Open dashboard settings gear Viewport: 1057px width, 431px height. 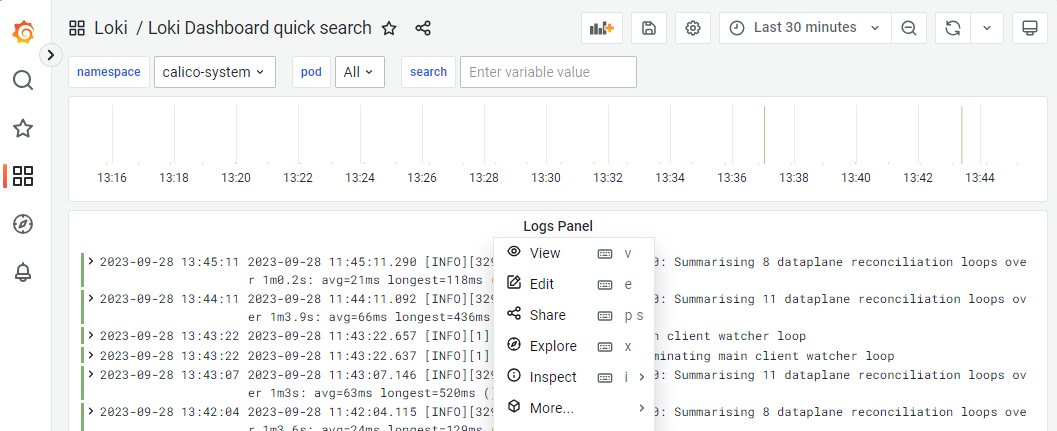[692, 28]
